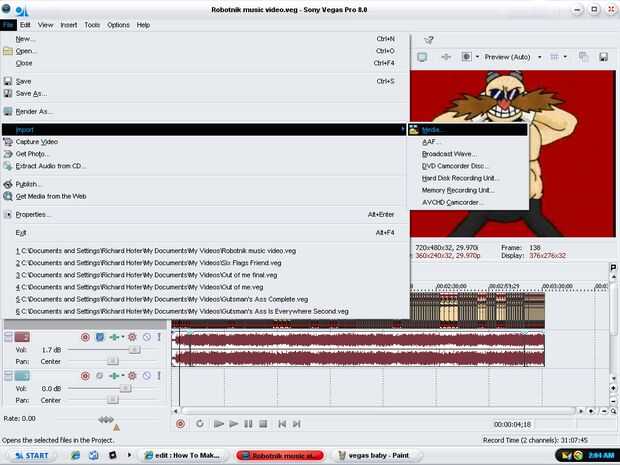
Task: Open the Edit menu
Action: point(25,25)
